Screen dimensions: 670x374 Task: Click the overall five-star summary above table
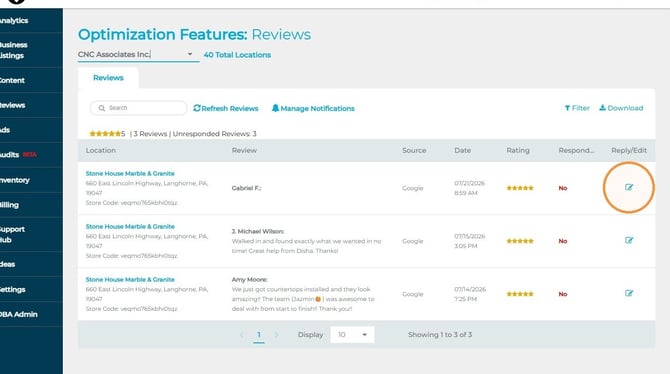point(105,134)
